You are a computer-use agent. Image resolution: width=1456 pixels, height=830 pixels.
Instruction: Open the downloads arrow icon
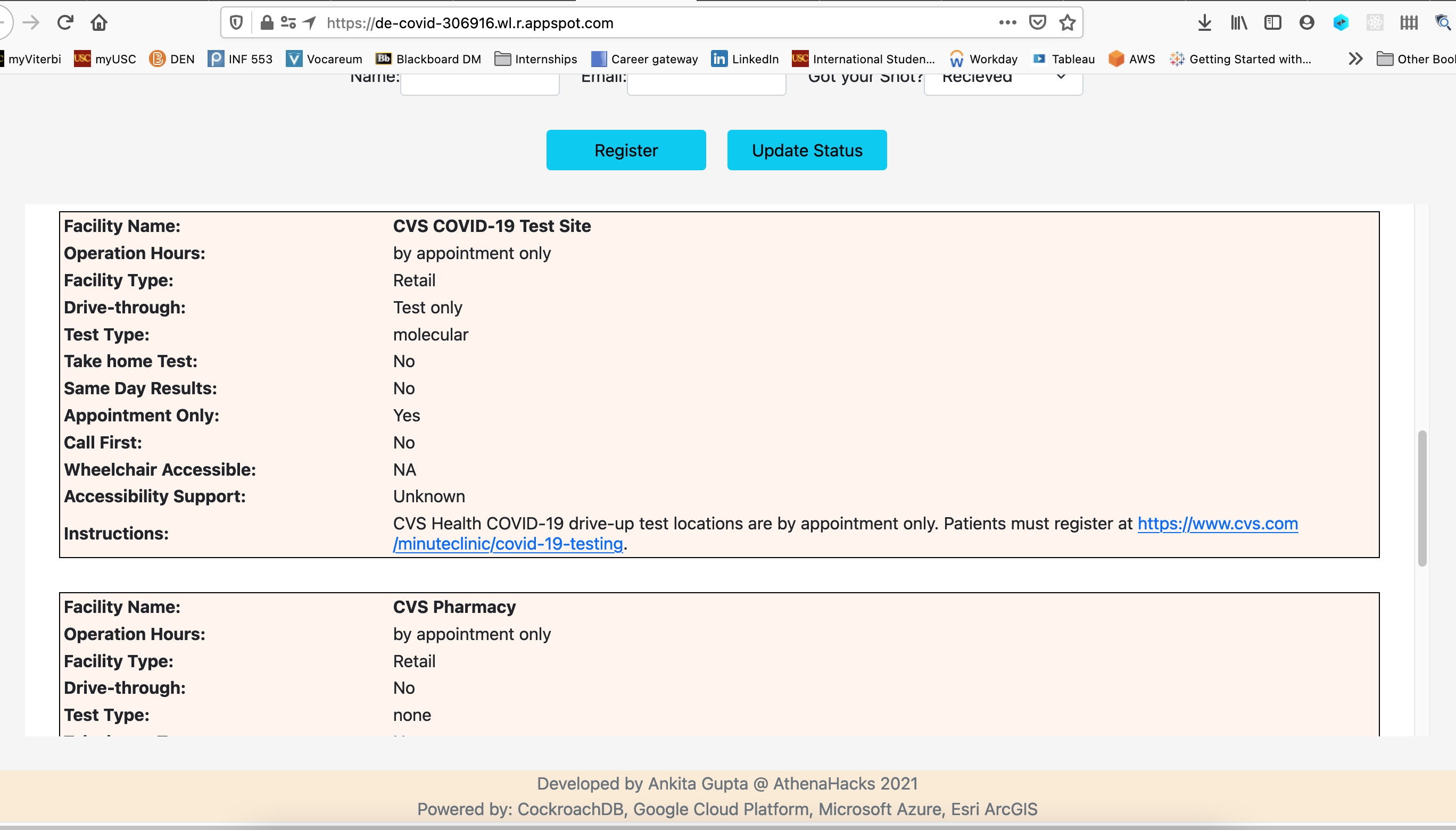coord(1204,23)
